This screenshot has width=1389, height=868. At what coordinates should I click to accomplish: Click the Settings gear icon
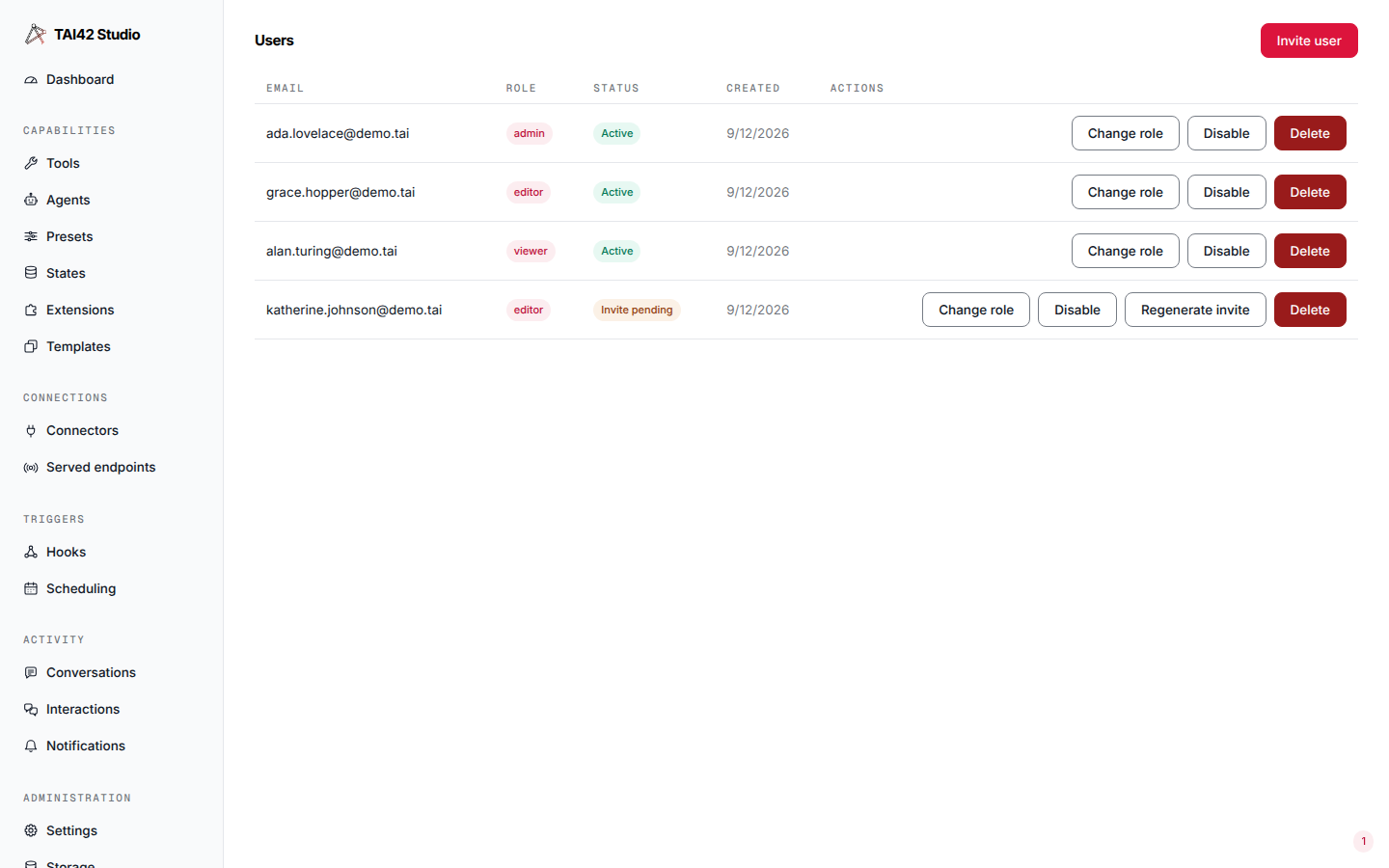point(31,831)
